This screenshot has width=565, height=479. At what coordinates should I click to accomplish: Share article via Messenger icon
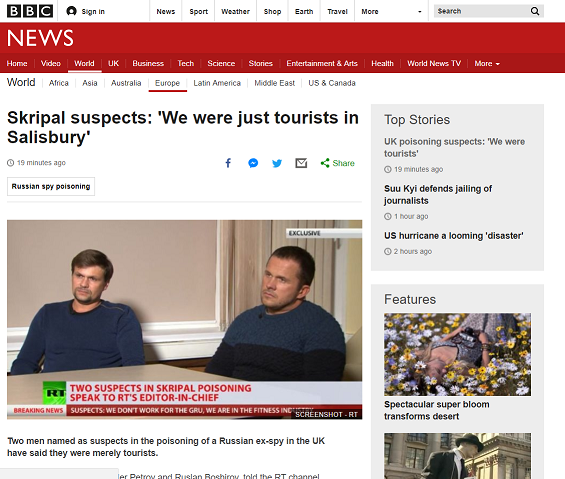pyautogui.click(x=253, y=163)
